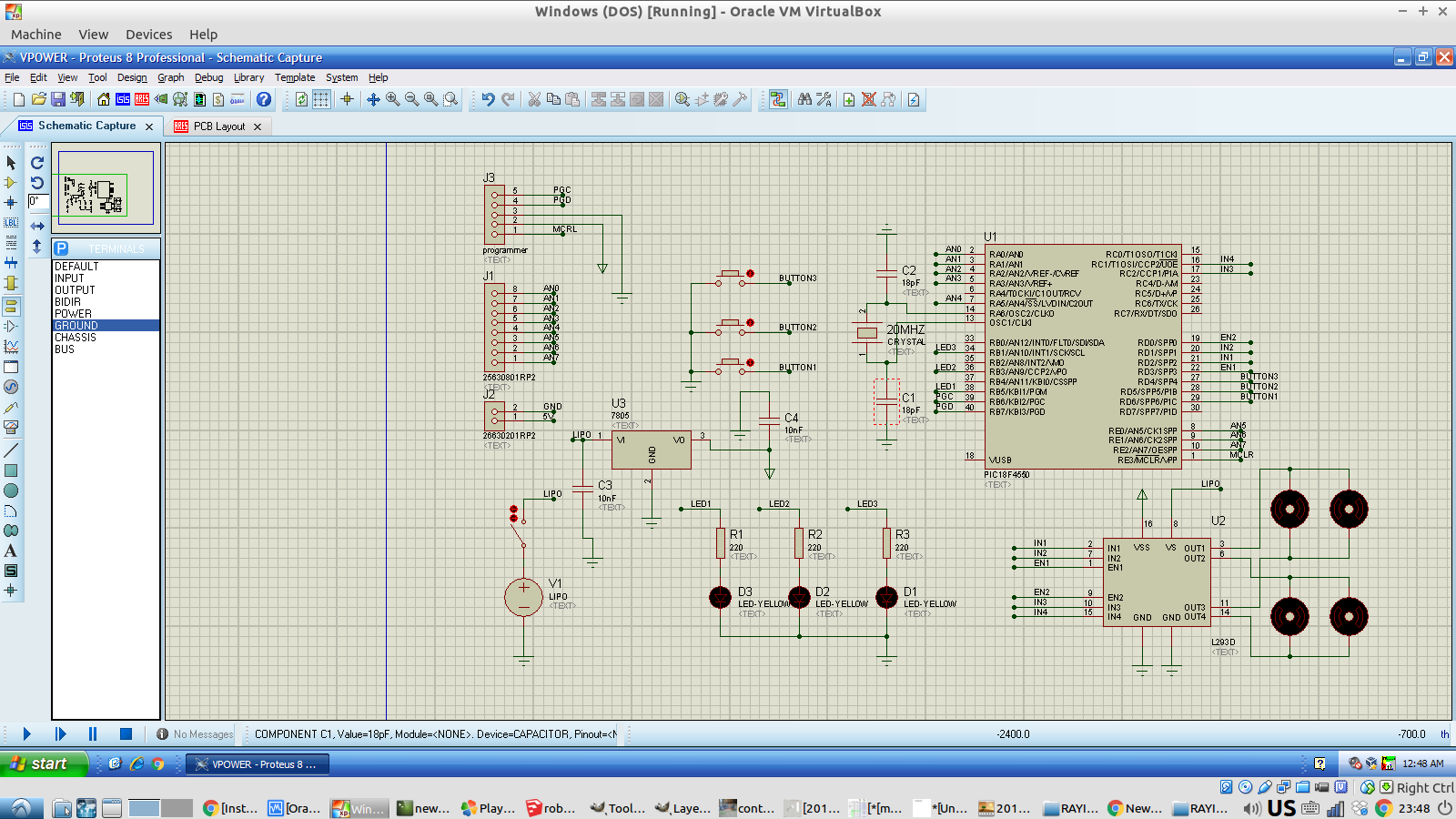Undo the last schematic change
This screenshot has width=1456, height=819.
pos(489,99)
